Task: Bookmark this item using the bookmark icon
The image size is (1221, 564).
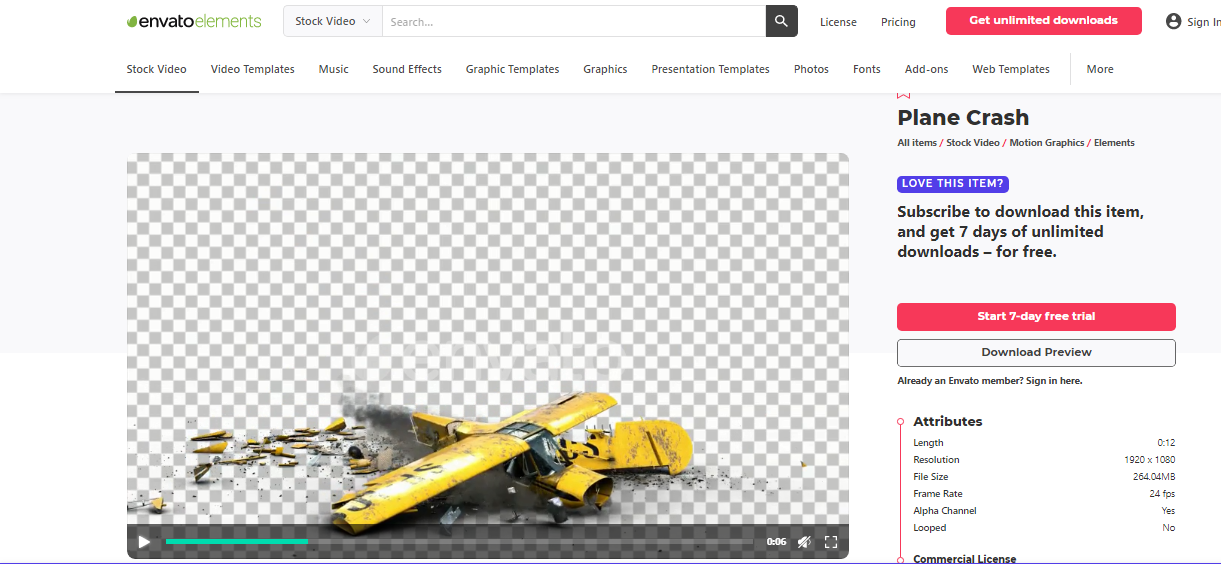Action: click(904, 95)
